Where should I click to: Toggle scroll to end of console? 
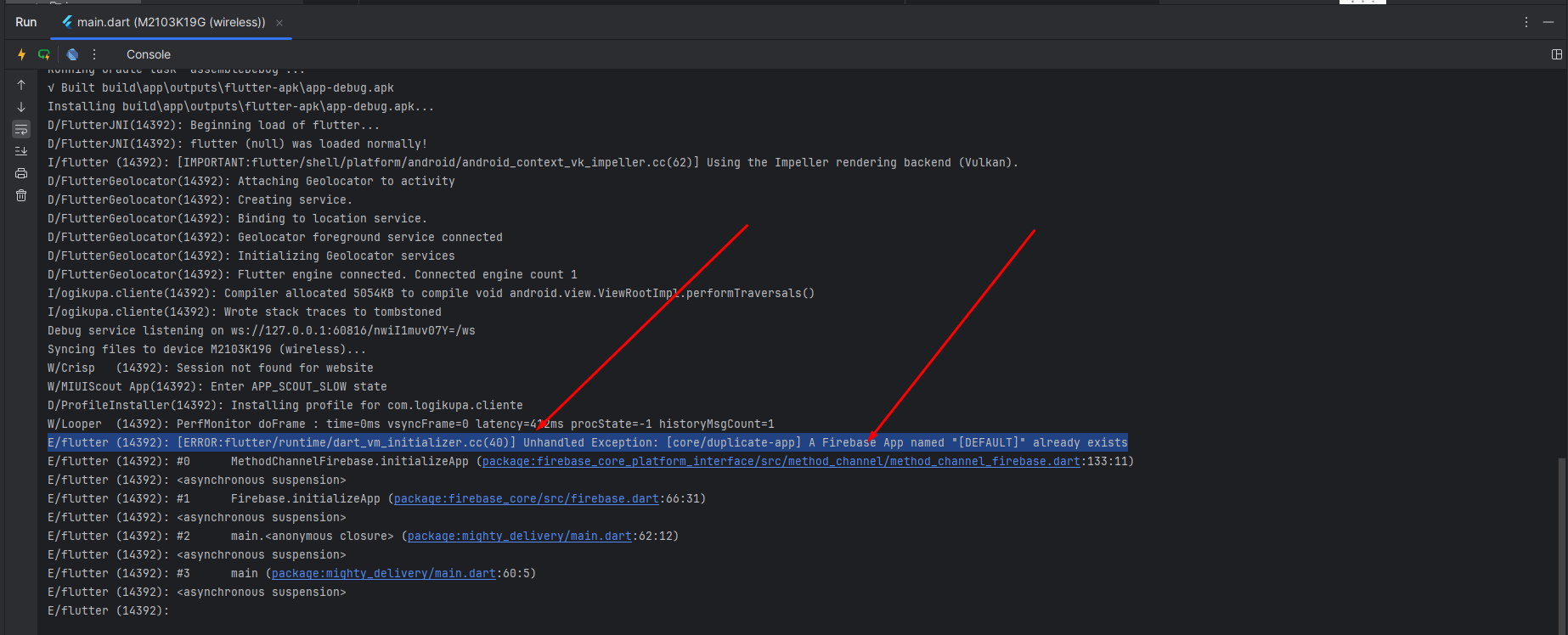[21, 151]
